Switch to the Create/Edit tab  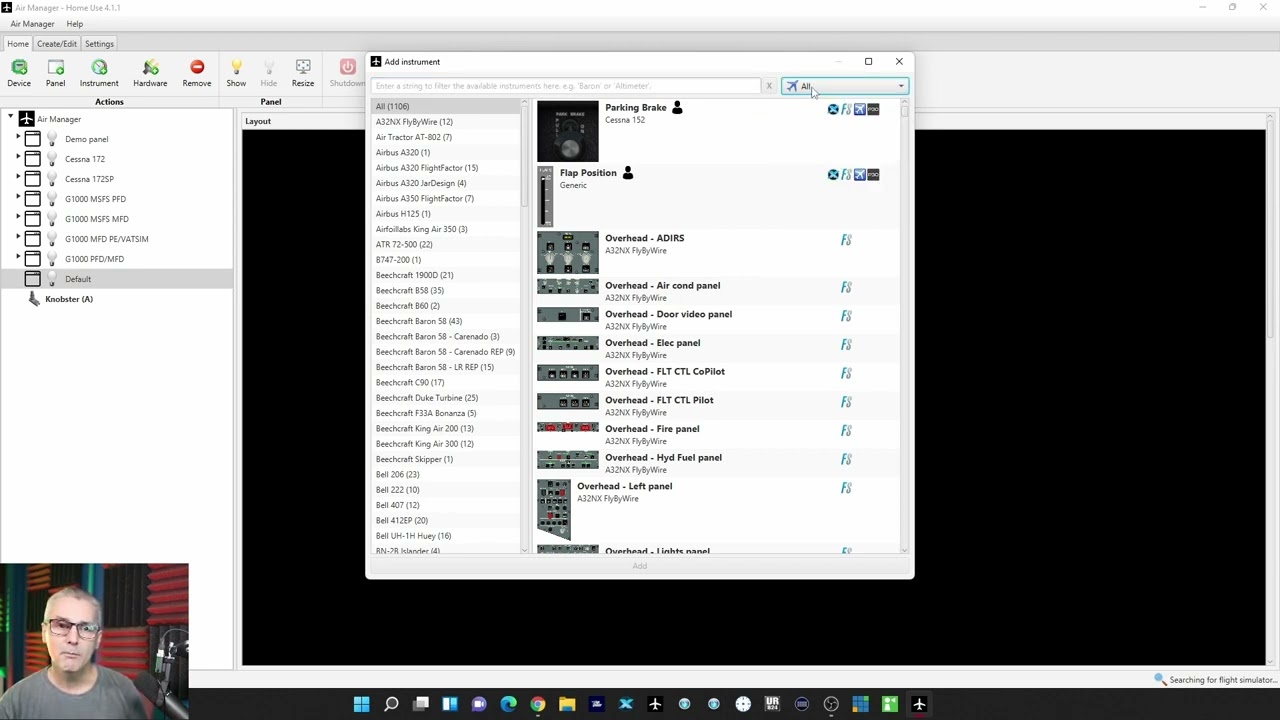point(57,44)
